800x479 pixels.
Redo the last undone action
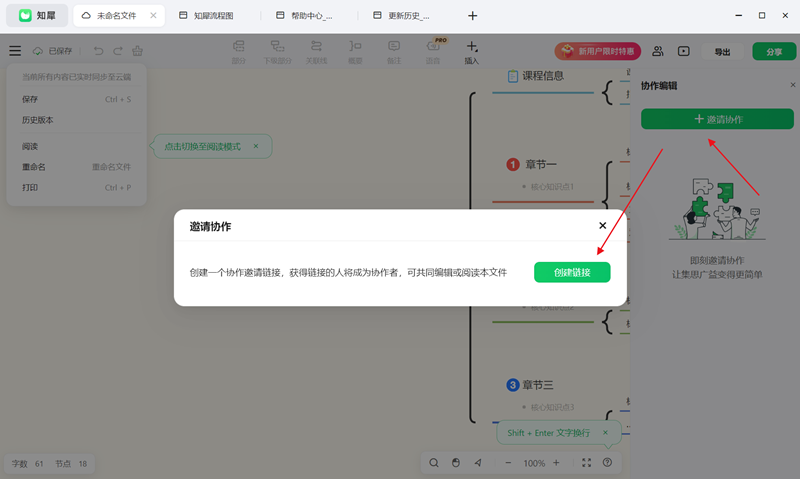118,51
